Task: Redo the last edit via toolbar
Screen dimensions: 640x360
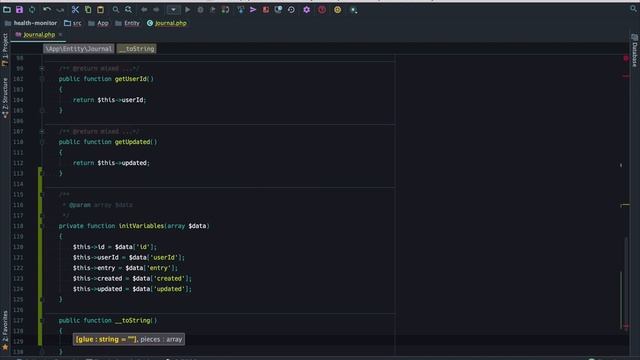Action: pyautogui.click(x=60, y=9)
